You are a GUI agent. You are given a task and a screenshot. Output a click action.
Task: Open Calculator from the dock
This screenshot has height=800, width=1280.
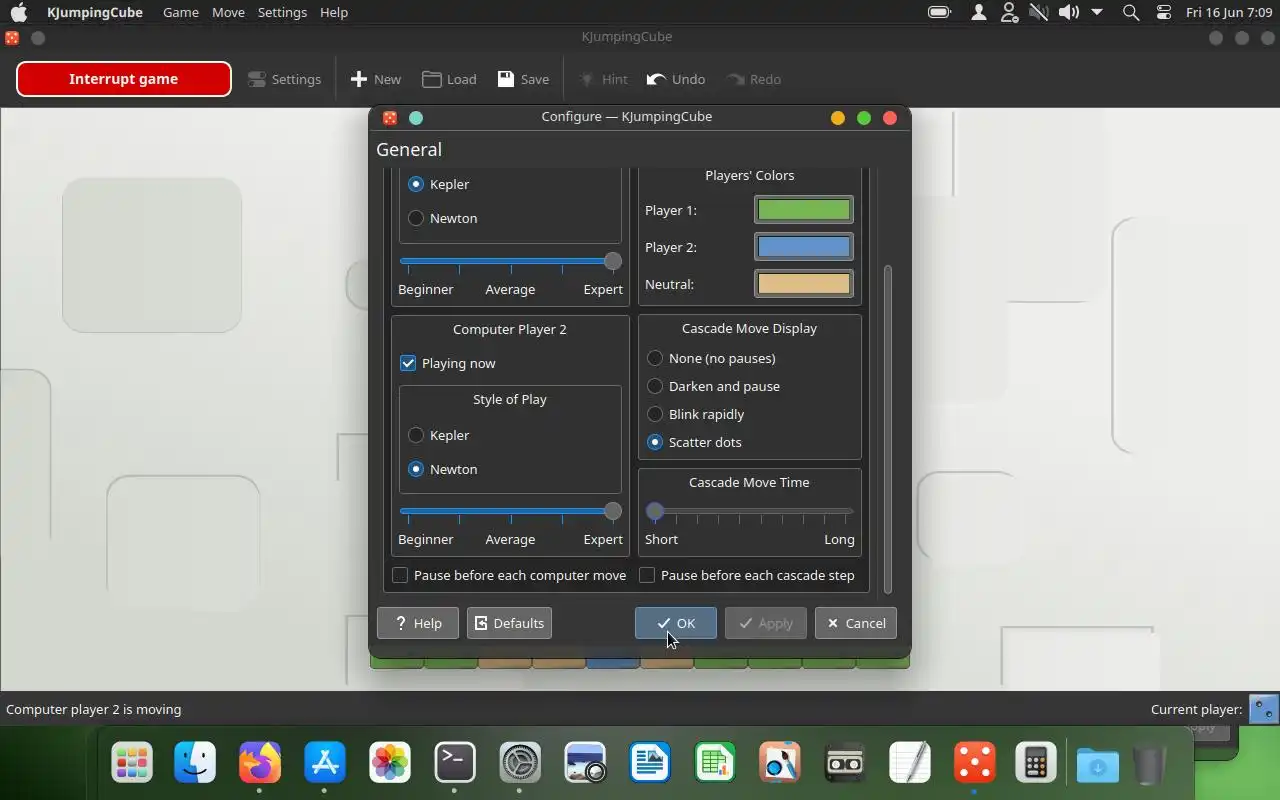point(1035,764)
